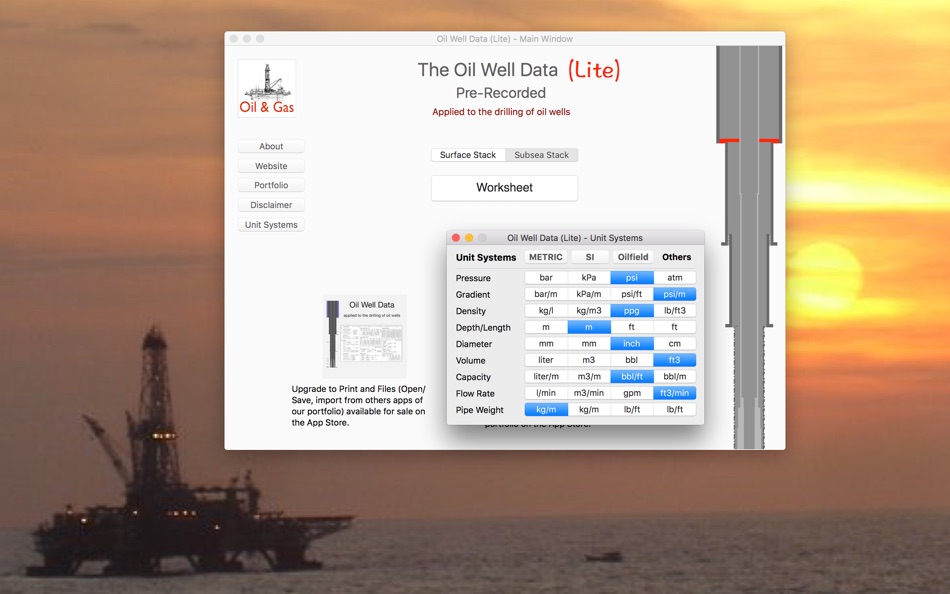Choose m3/m for Capacity
The height and width of the screenshot is (594, 950).
click(x=589, y=376)
